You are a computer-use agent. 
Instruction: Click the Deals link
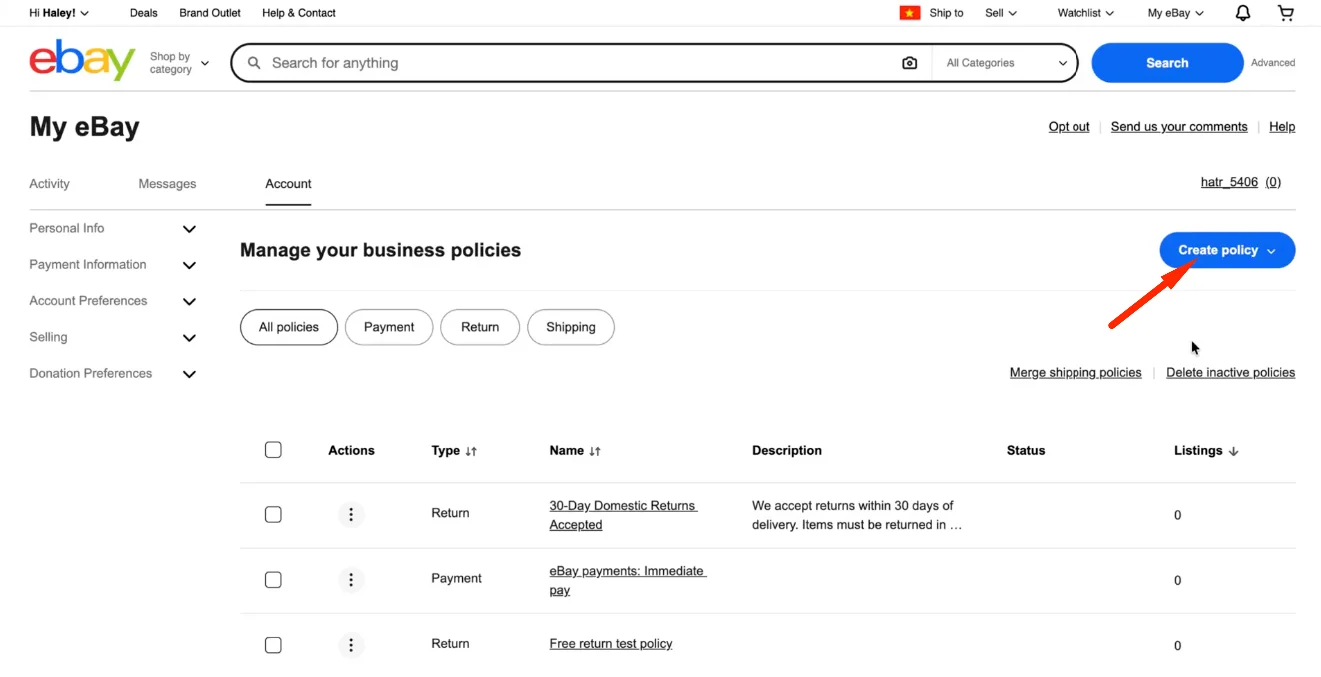click(x=144, y=13)
